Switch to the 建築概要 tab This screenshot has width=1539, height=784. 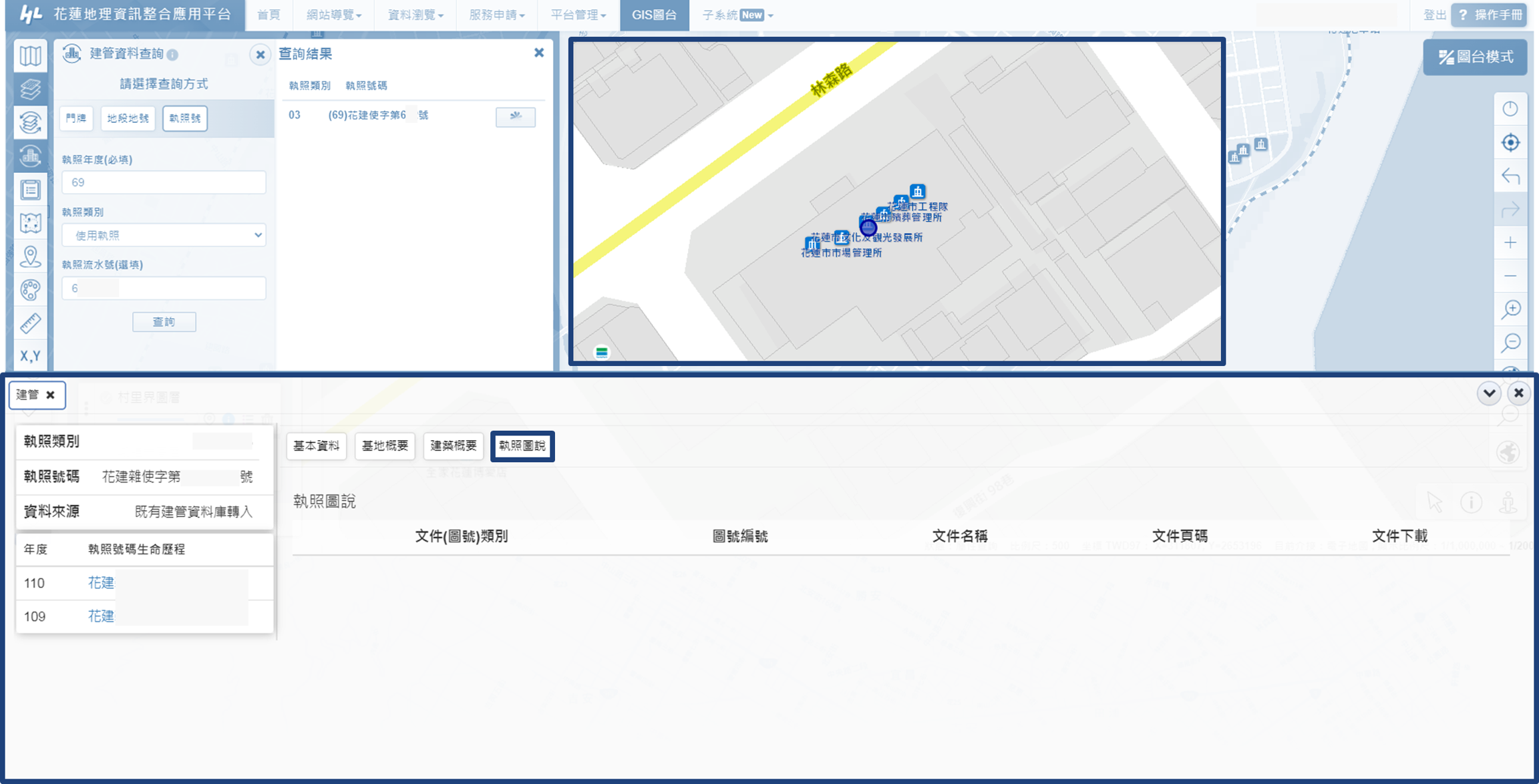(x=453, y=445)
